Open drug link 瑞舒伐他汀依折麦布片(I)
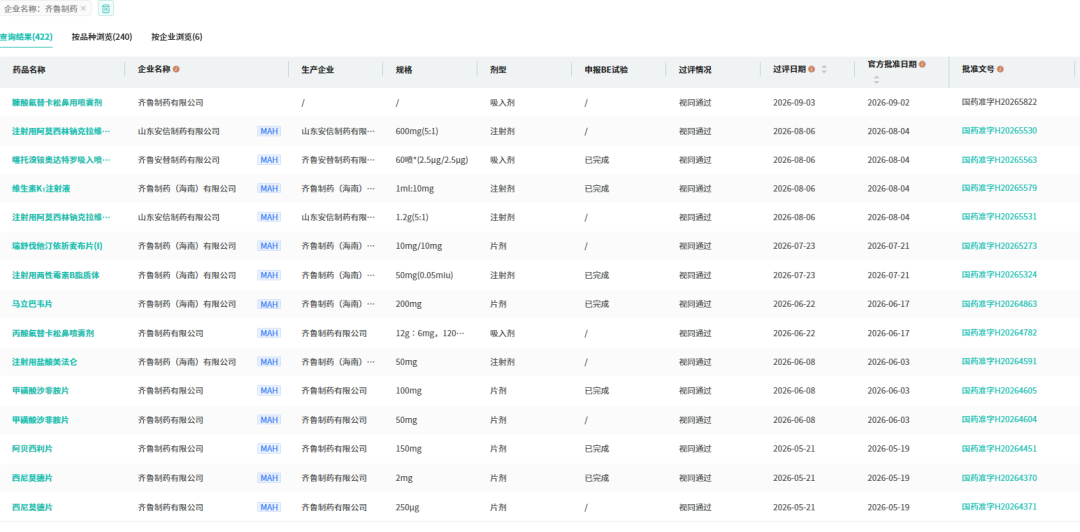This screenshot has height=532, width=1080. point(57,246)
